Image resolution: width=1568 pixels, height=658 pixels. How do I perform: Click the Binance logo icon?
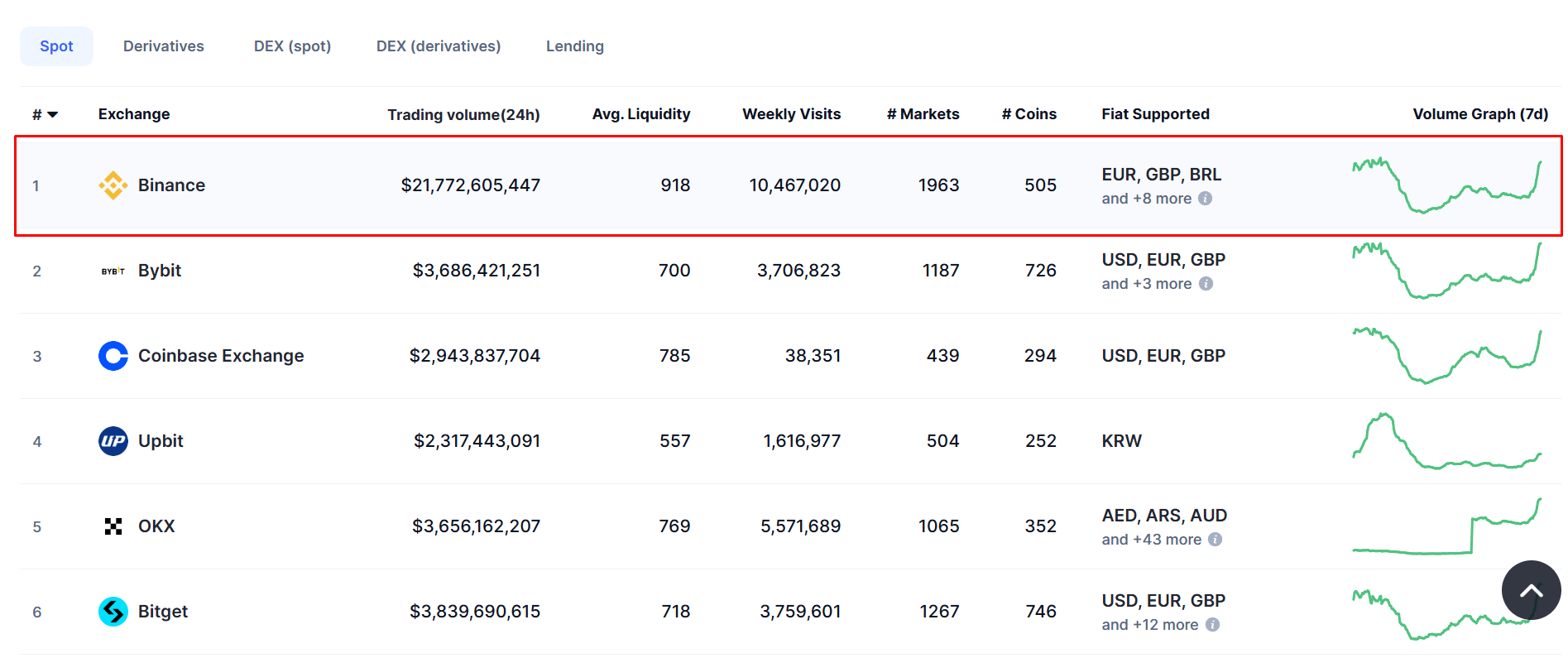point(113,185)
